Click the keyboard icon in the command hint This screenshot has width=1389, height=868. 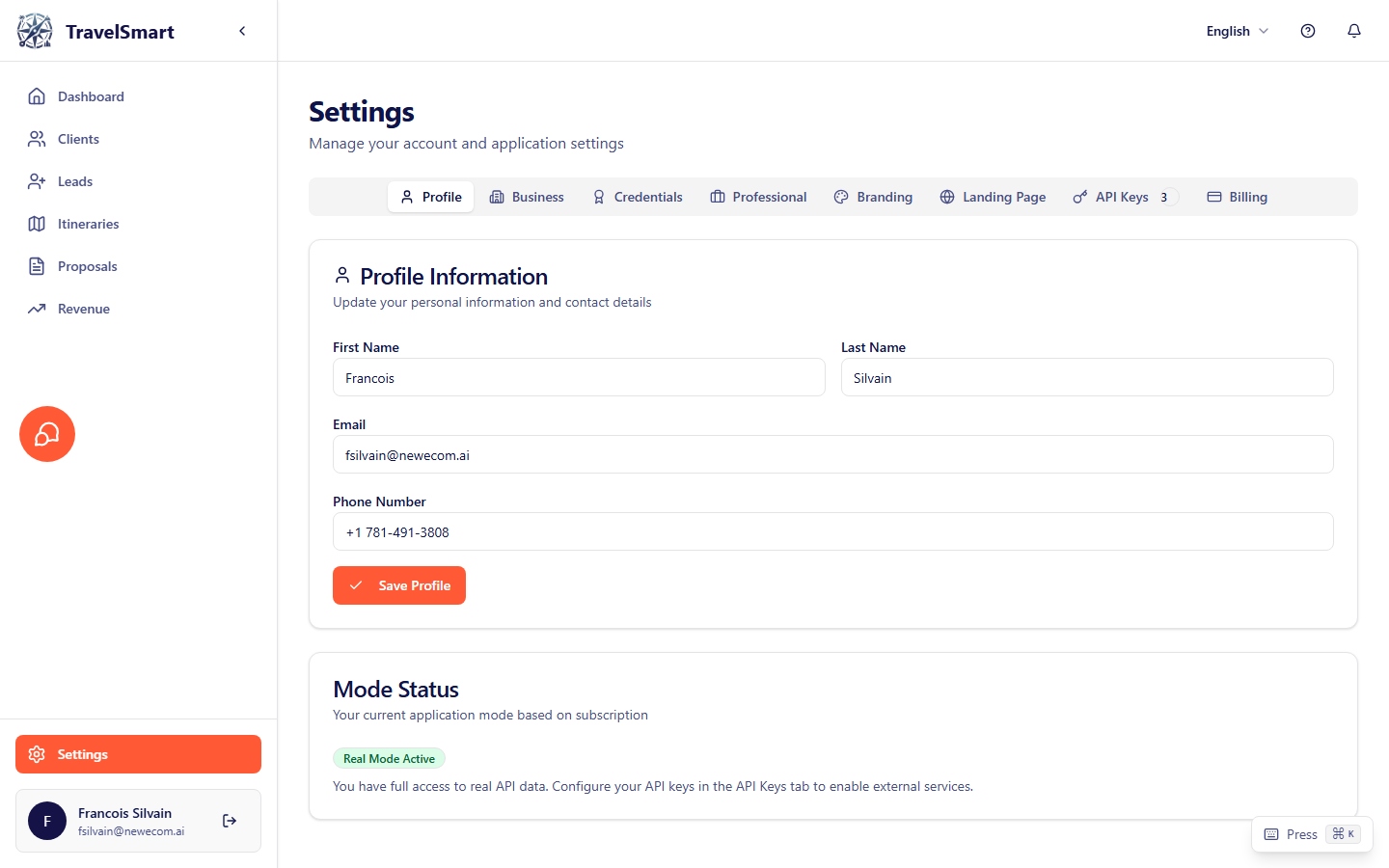tap(1270, 833)
